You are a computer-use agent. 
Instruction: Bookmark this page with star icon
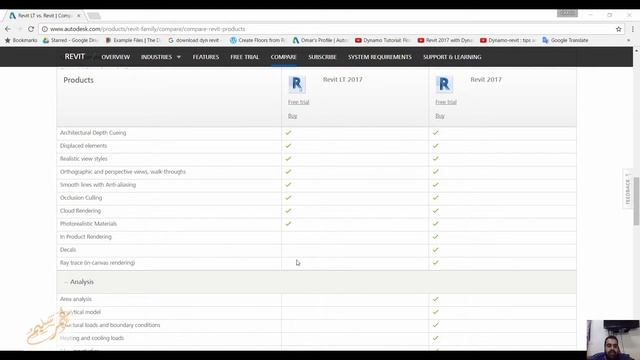coord(618,29)
